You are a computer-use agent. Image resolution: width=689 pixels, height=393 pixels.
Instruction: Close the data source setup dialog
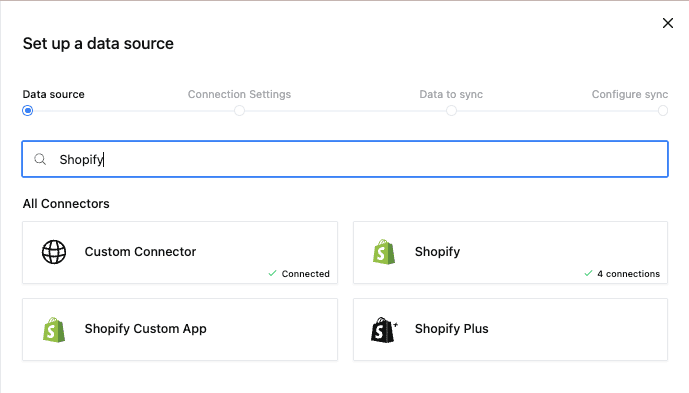tap(667, 23)
